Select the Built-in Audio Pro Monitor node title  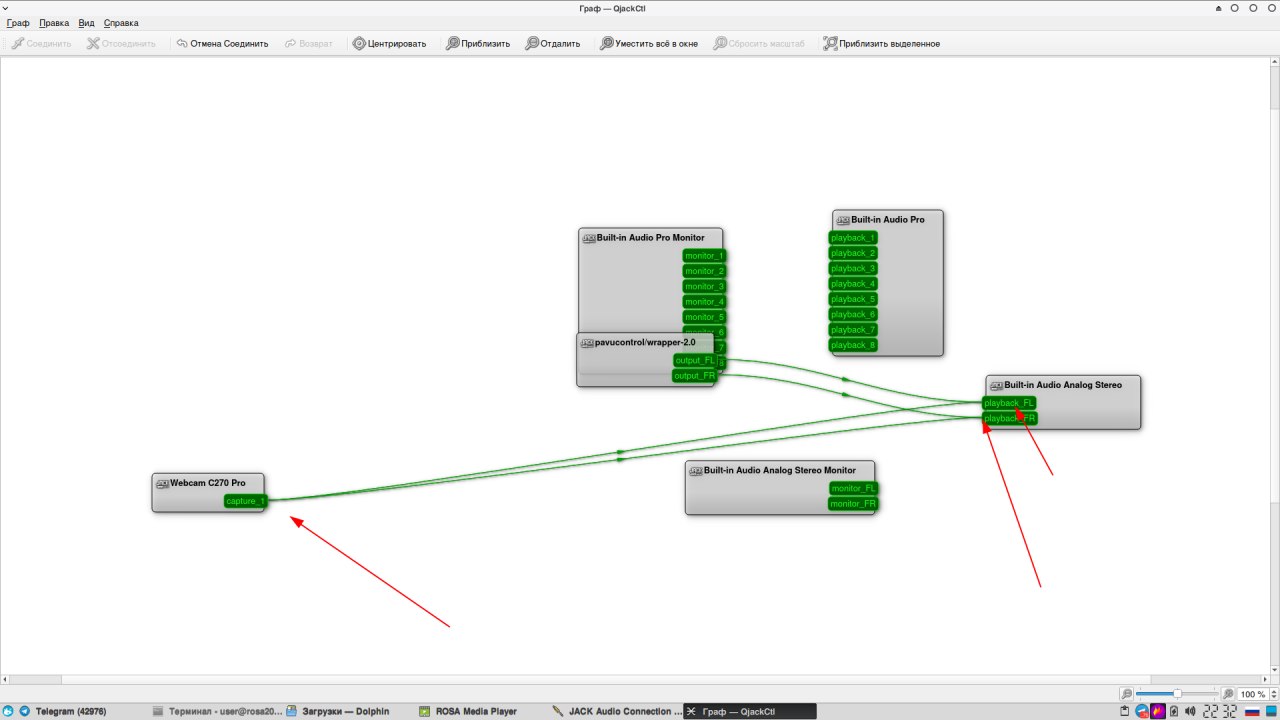click(x=650, y=238)
